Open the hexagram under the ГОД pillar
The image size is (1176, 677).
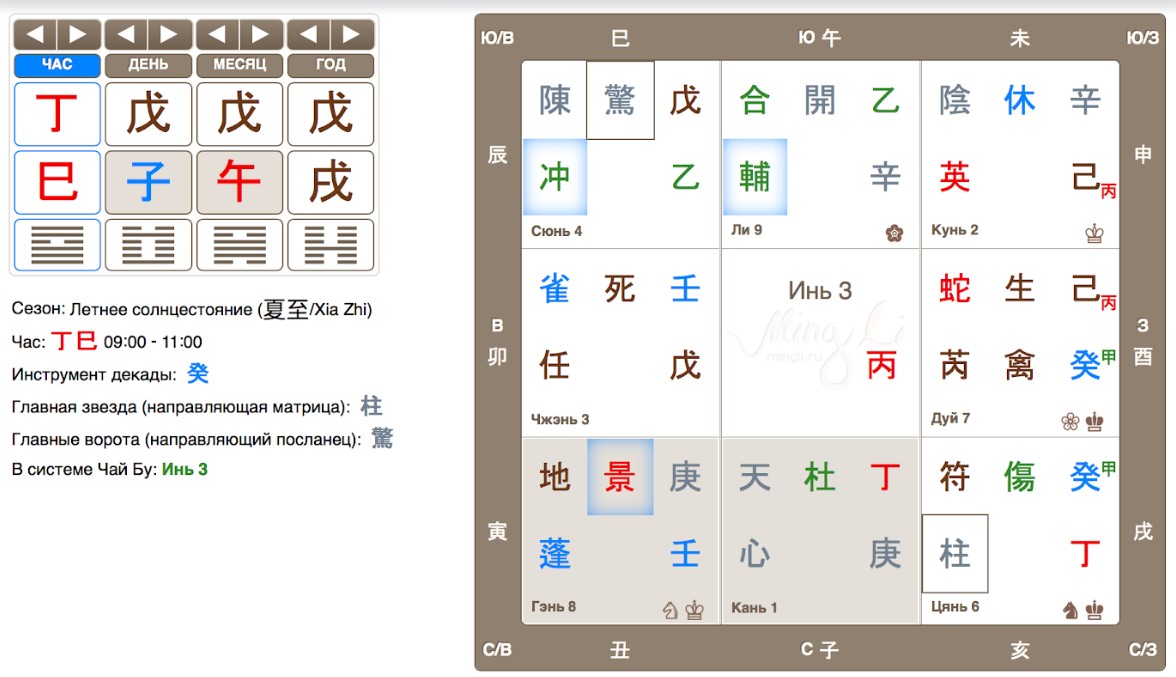[x=330, y=244]
